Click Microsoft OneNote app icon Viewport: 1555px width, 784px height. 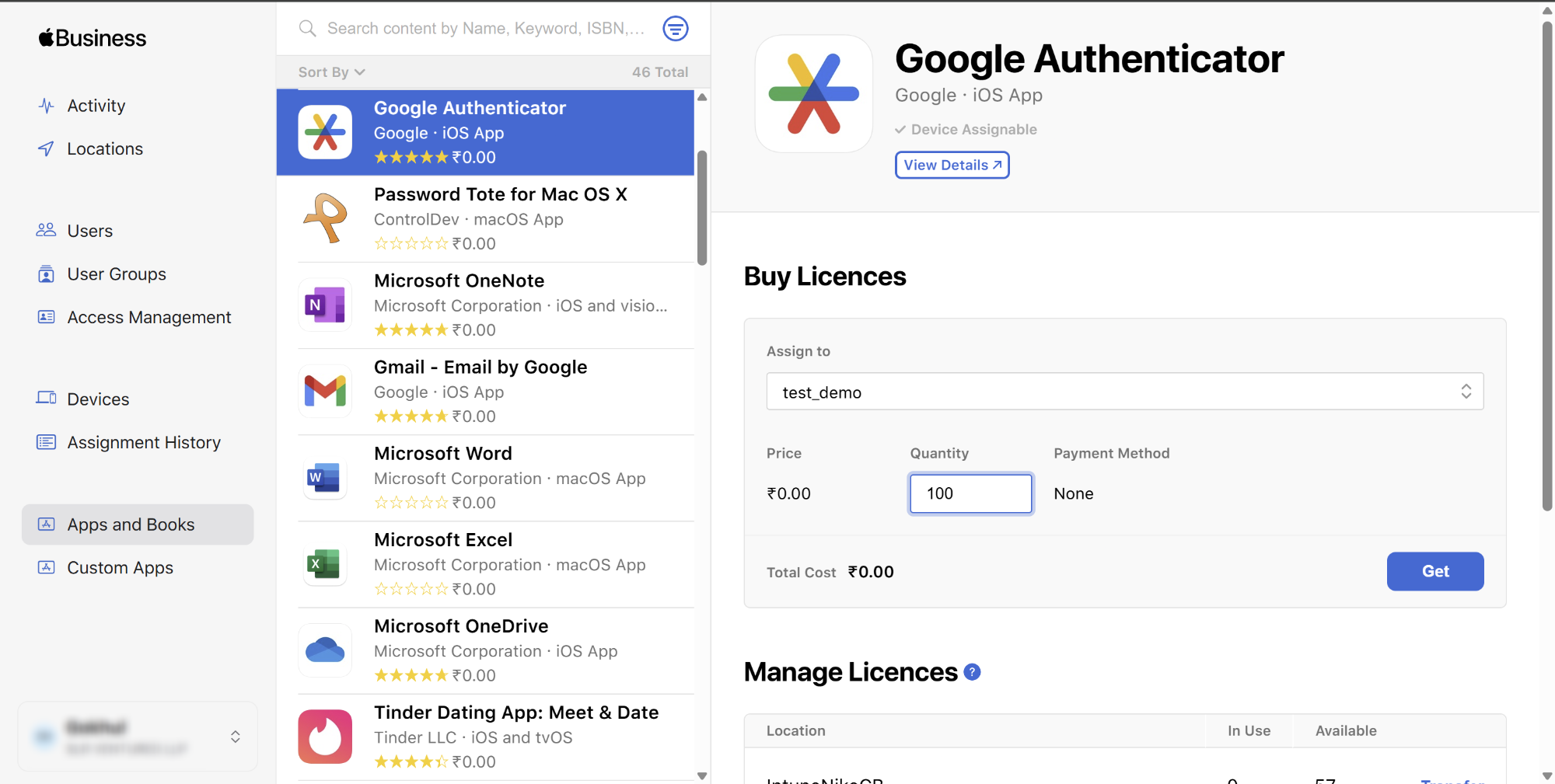click(x=325, y=305)
